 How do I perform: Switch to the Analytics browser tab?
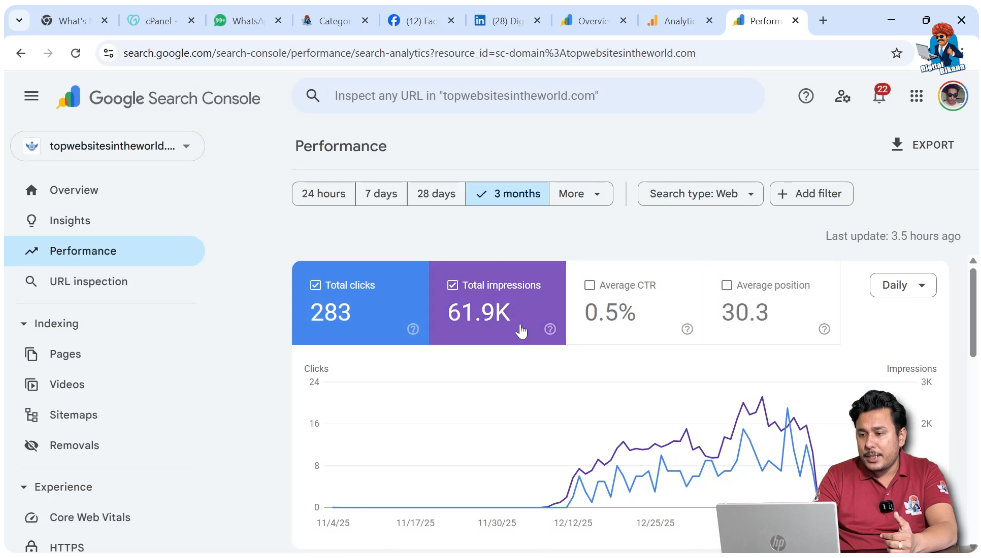coord(679,21)
